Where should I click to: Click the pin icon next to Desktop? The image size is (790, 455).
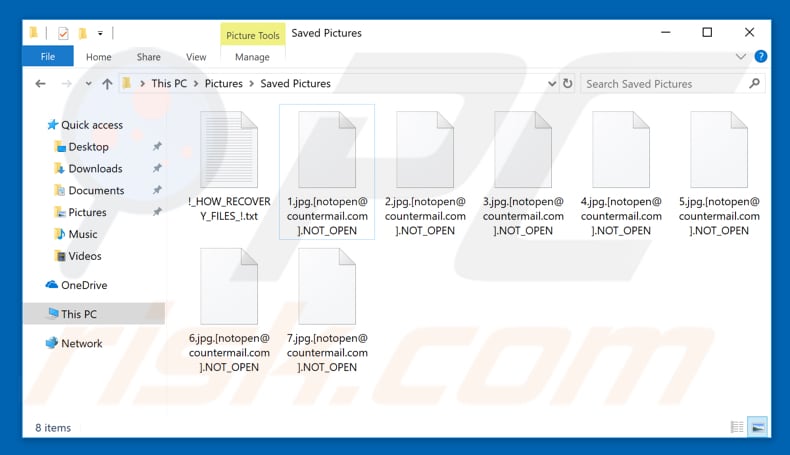157,146
